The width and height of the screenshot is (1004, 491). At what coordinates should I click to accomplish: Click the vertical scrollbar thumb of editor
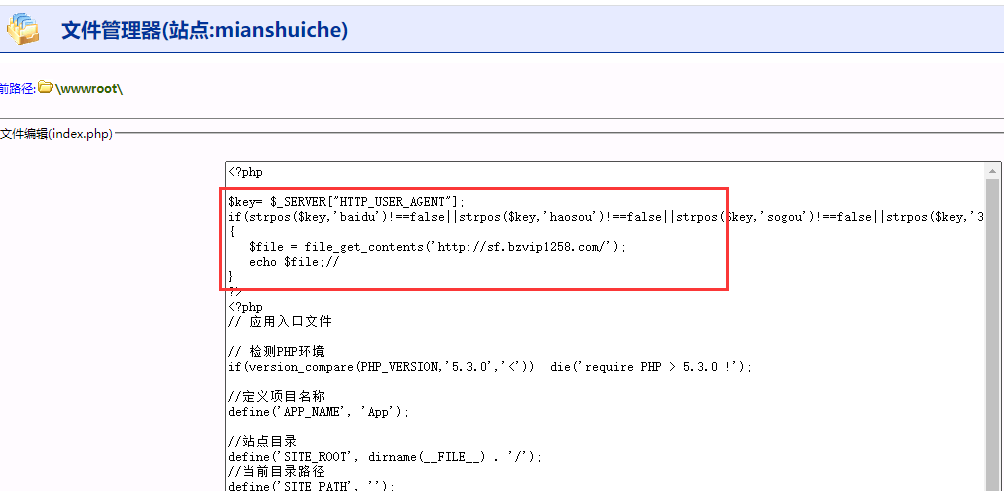click(992, 330)
